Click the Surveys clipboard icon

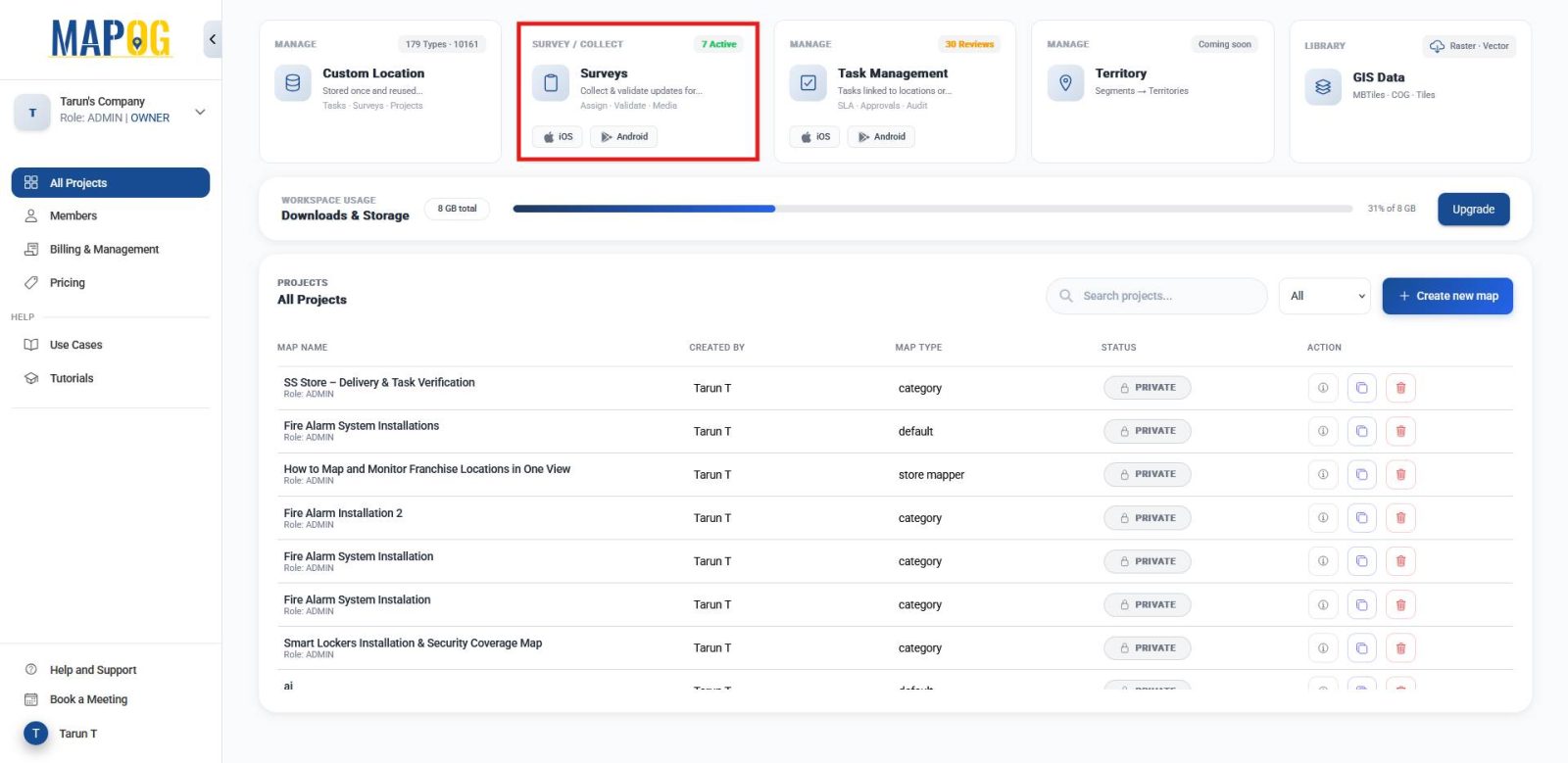coord(550,83)
